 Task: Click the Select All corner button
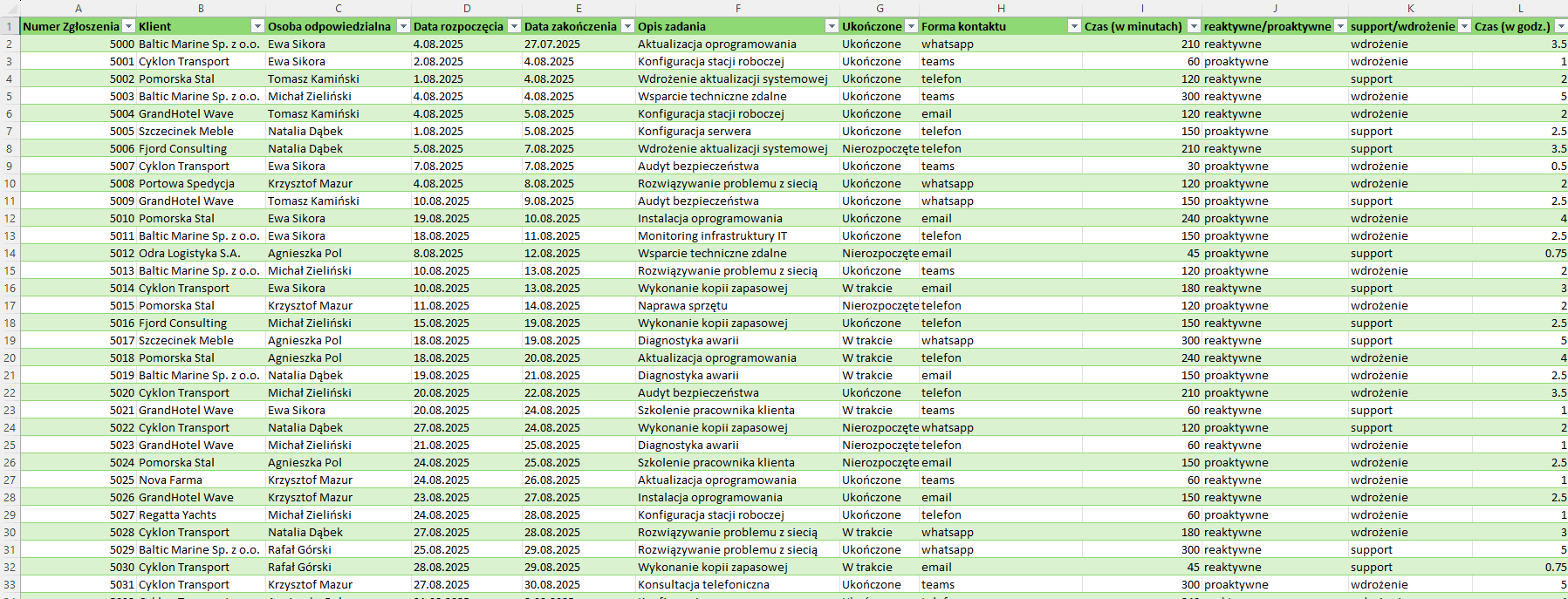(x=10, y=8)
